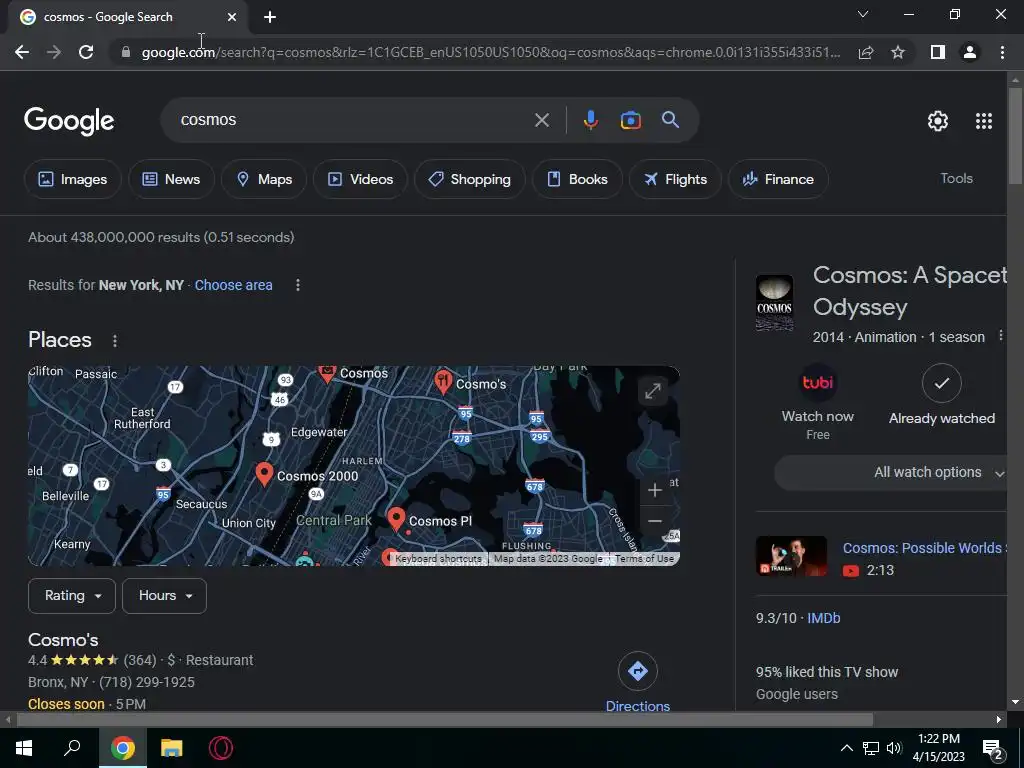1024x768 pixels.
Task: Share this page from the address bar
Action: 866,52
